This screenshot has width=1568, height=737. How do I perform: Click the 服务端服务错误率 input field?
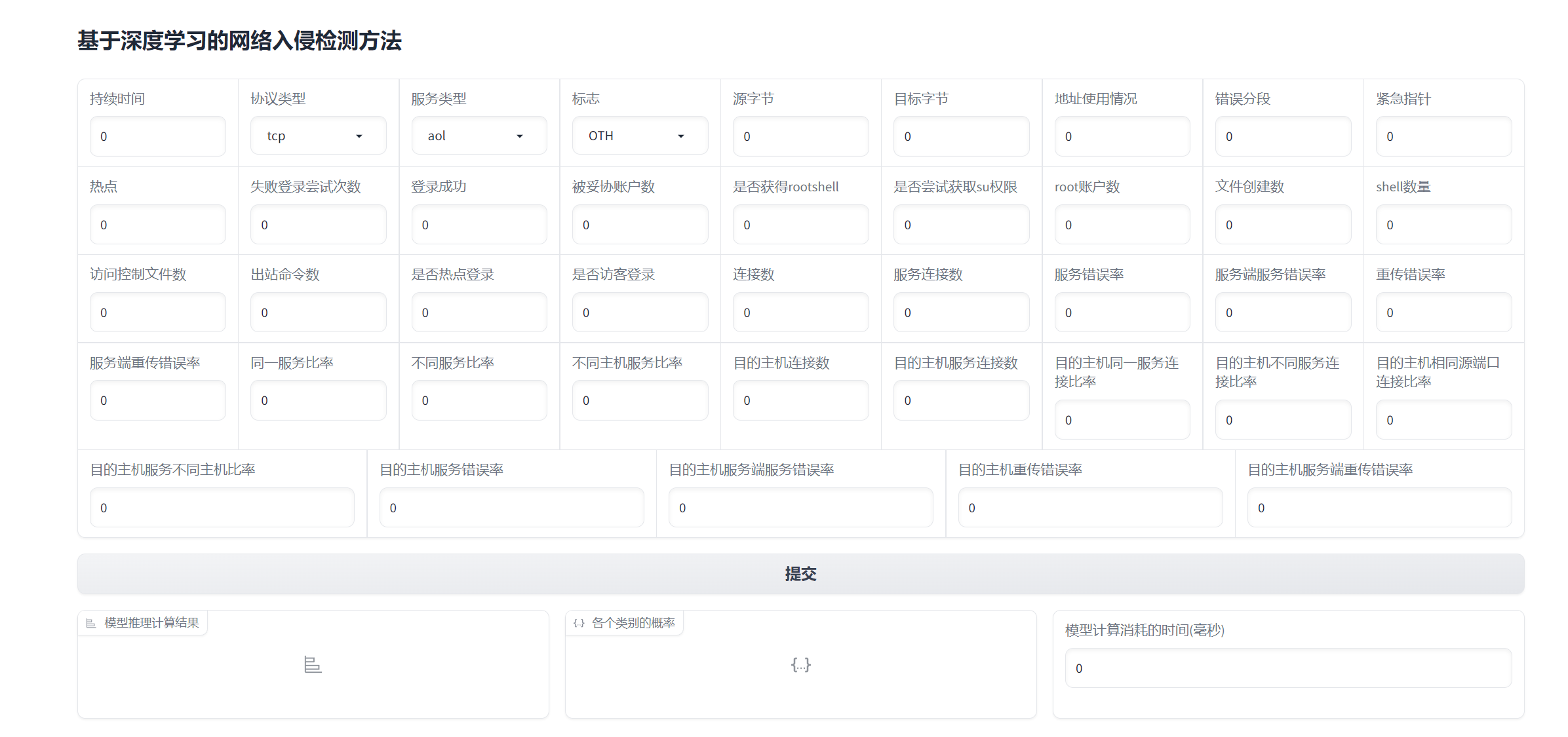click(x=1283, y=312)
